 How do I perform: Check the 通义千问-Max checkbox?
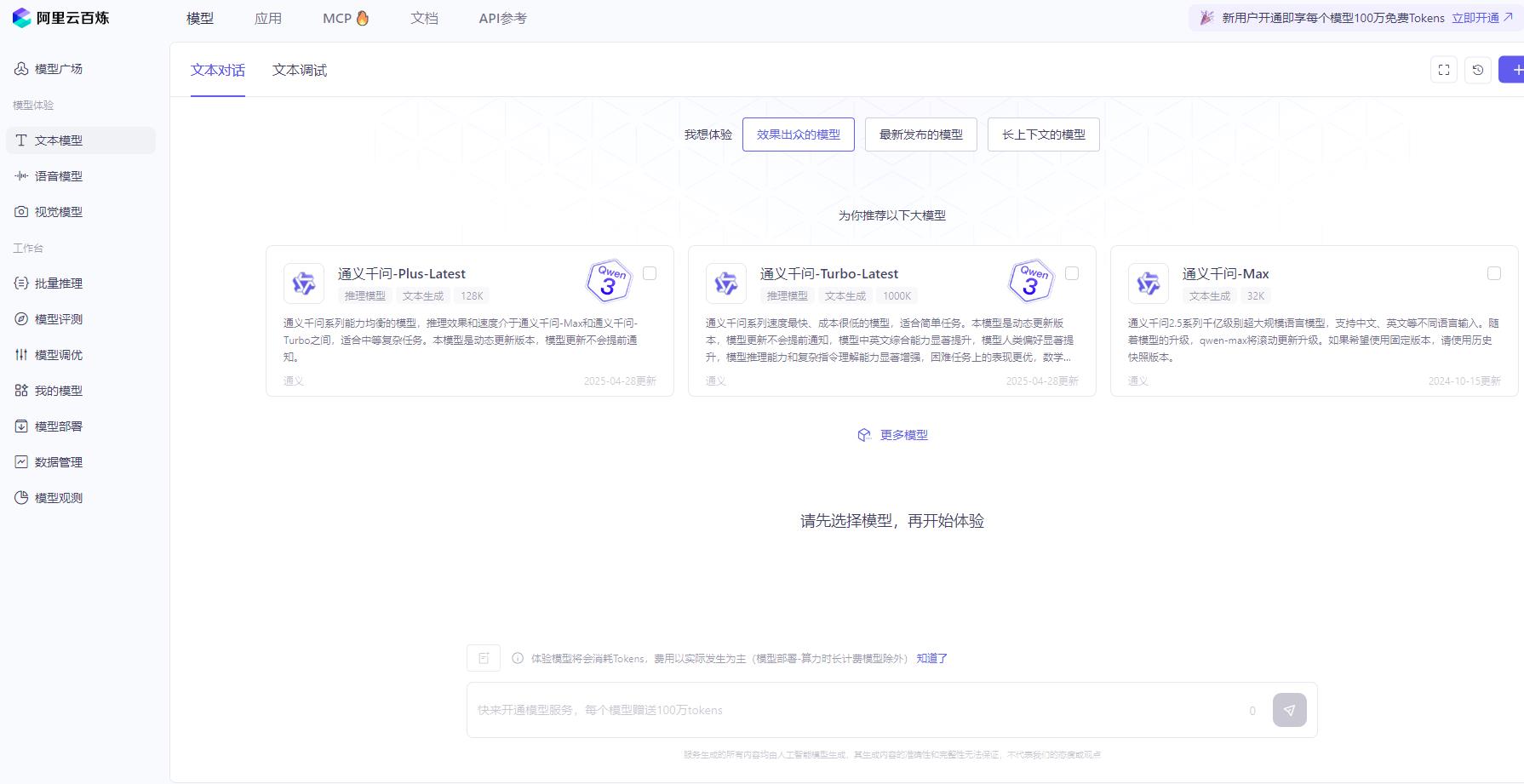click(1494, 273)
